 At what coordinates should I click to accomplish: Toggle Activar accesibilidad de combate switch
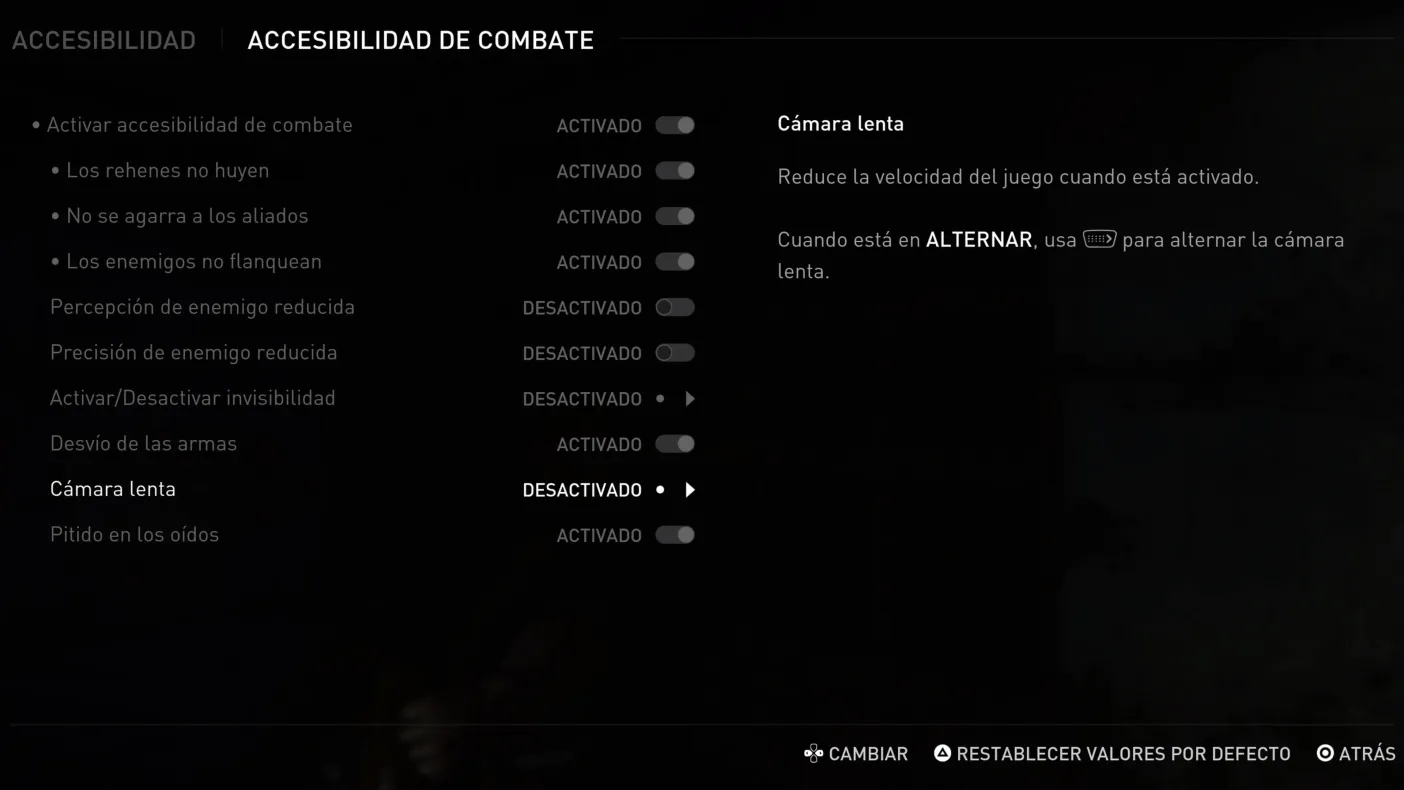click(675, 125)
